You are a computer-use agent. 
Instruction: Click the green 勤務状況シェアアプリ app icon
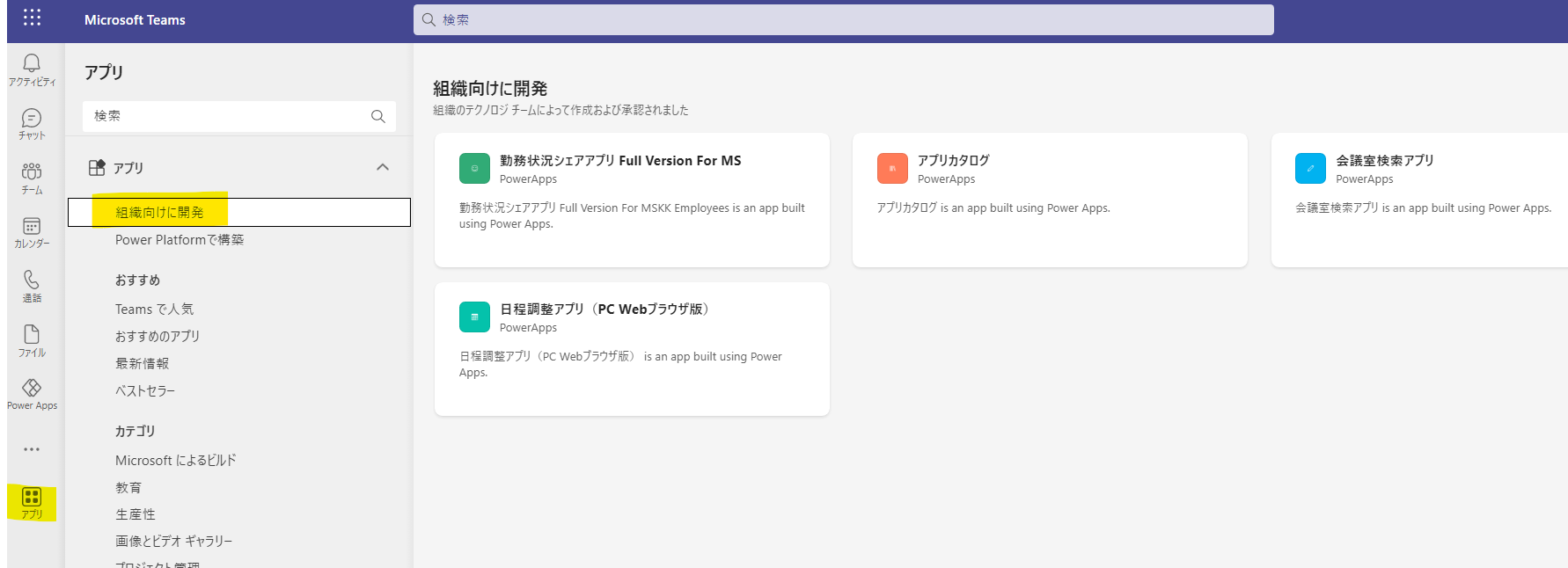474,168
